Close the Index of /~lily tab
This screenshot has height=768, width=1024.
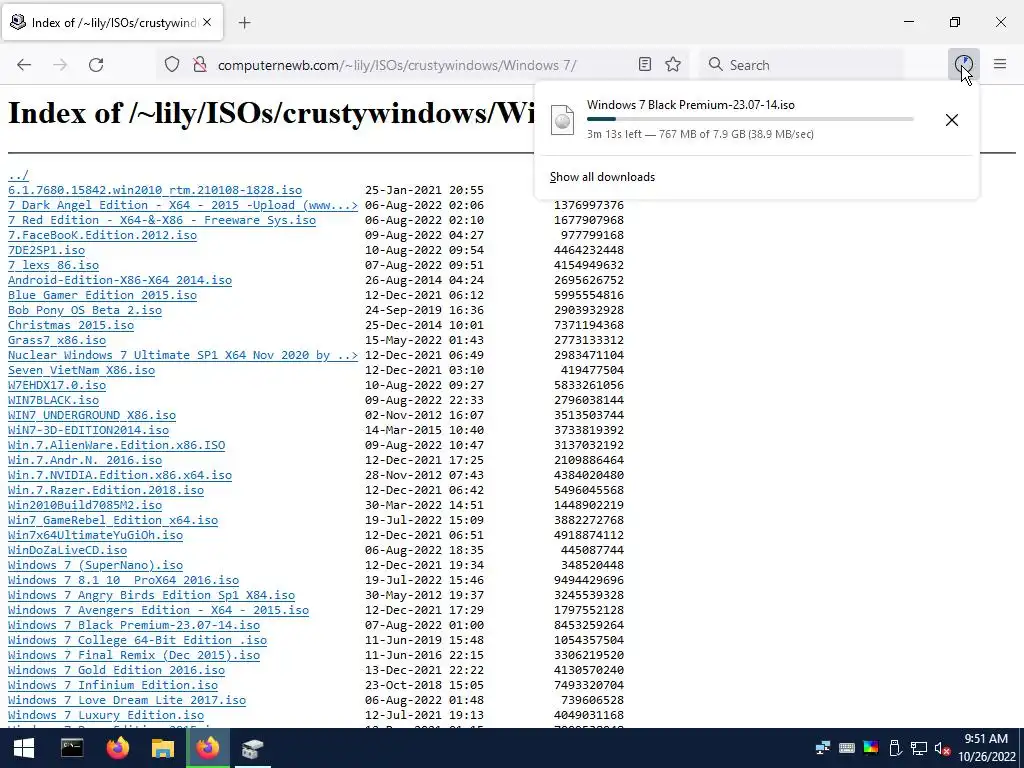point(207,22)
